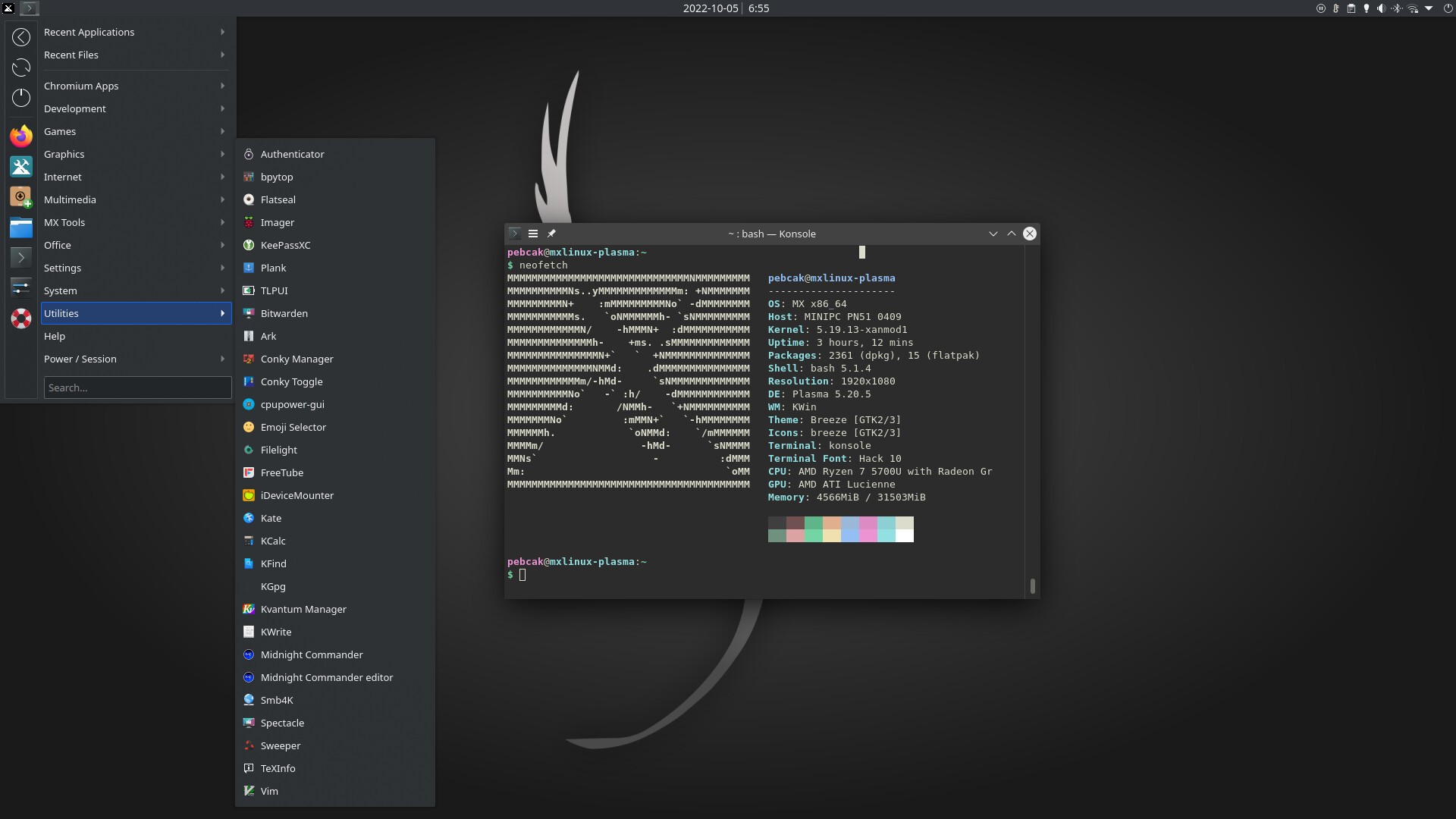Click the application menu Search field
1456x819 pixels.
tap(137, 388)
